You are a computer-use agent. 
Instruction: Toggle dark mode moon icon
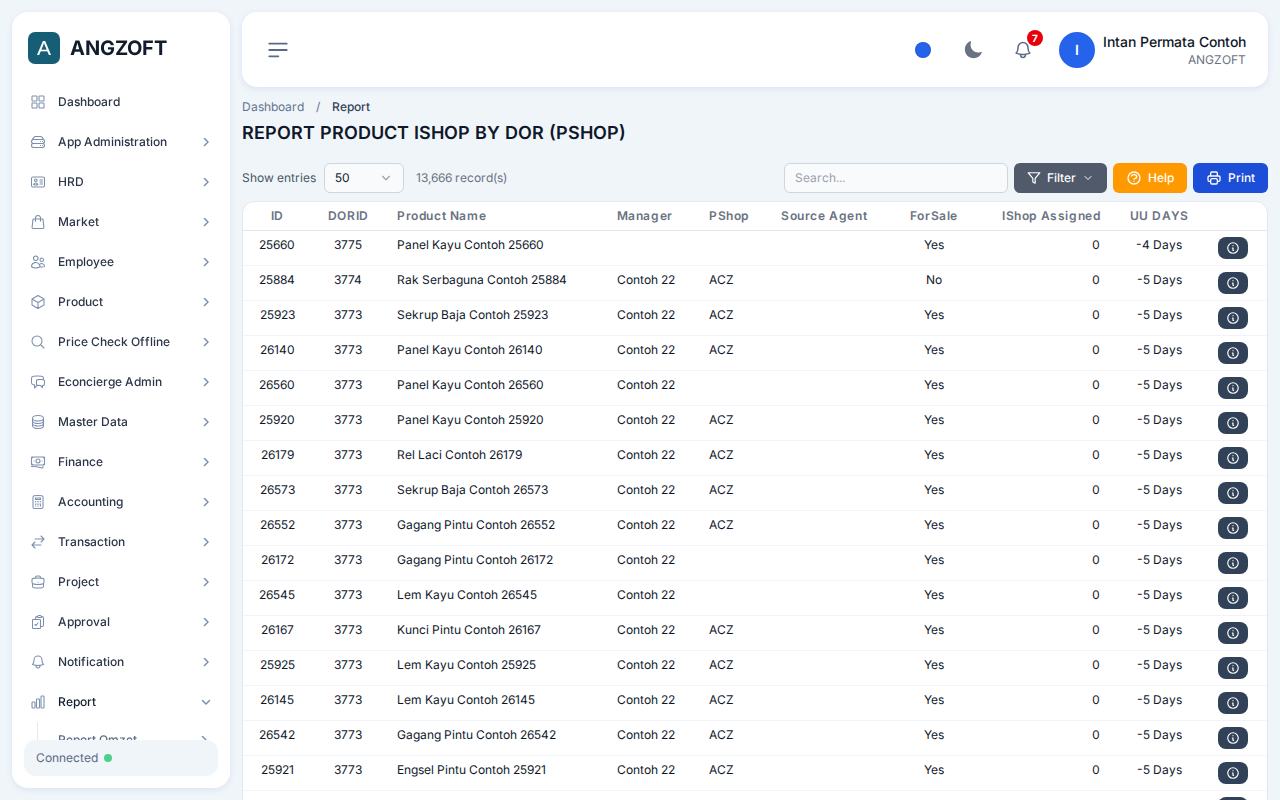click(x=973, y=50)
